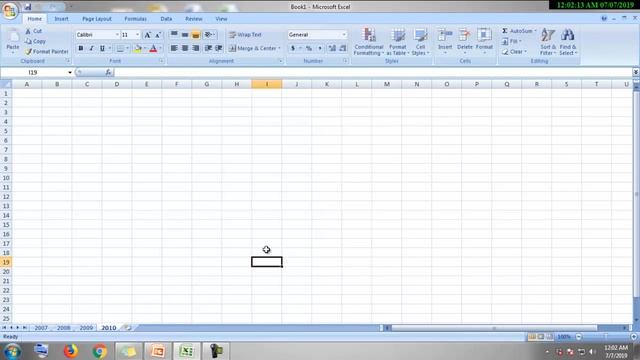Viewport: 640px width, 360px height.
Task: Cut the selected cell contents
Action: (34, 31)
